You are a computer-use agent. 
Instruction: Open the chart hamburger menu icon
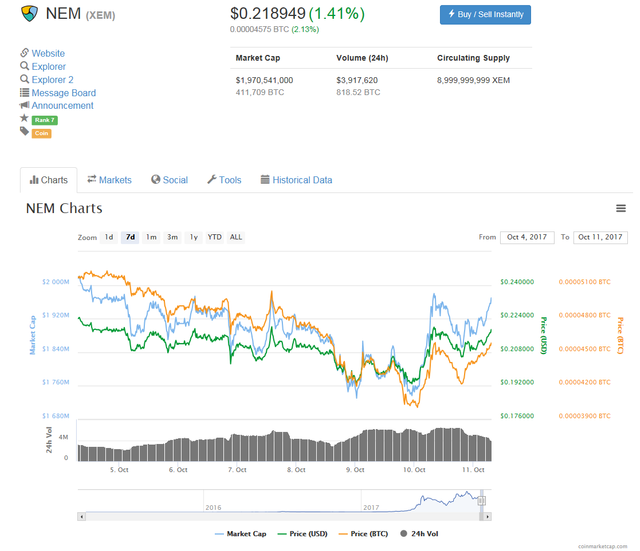tap(620, 208)
